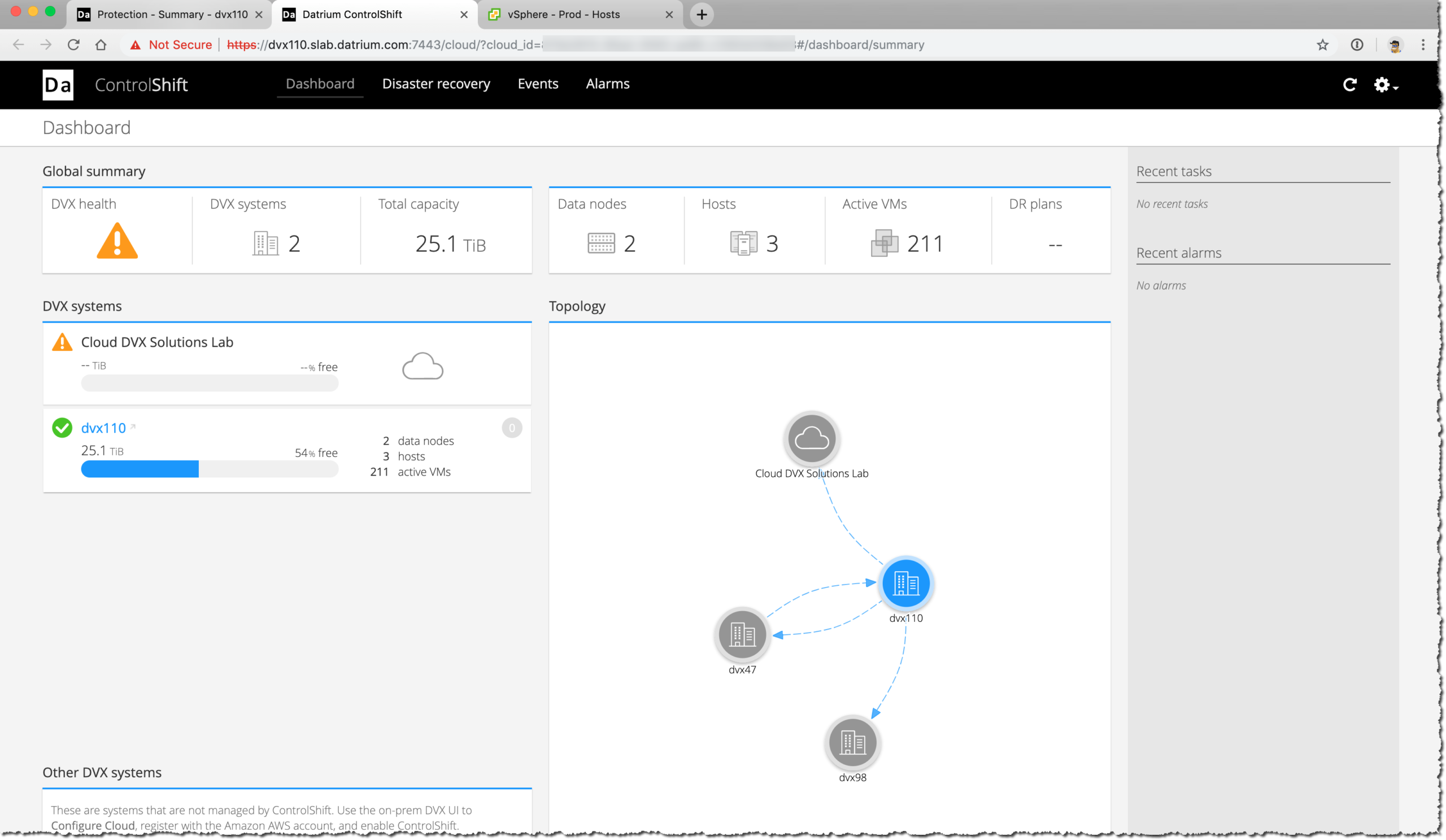Bookmark page with the star icon
The image size is (1446, 840).
(x=1322, y=45)
